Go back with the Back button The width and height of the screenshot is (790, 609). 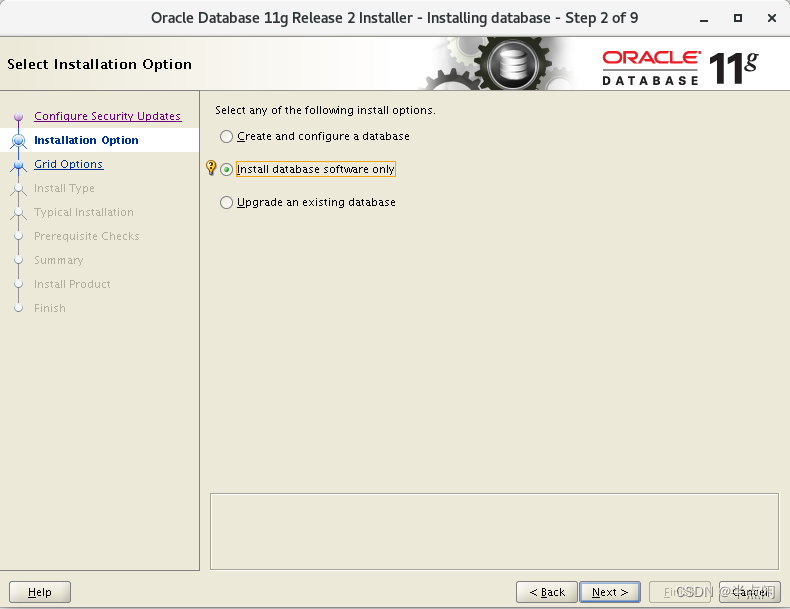547,592
